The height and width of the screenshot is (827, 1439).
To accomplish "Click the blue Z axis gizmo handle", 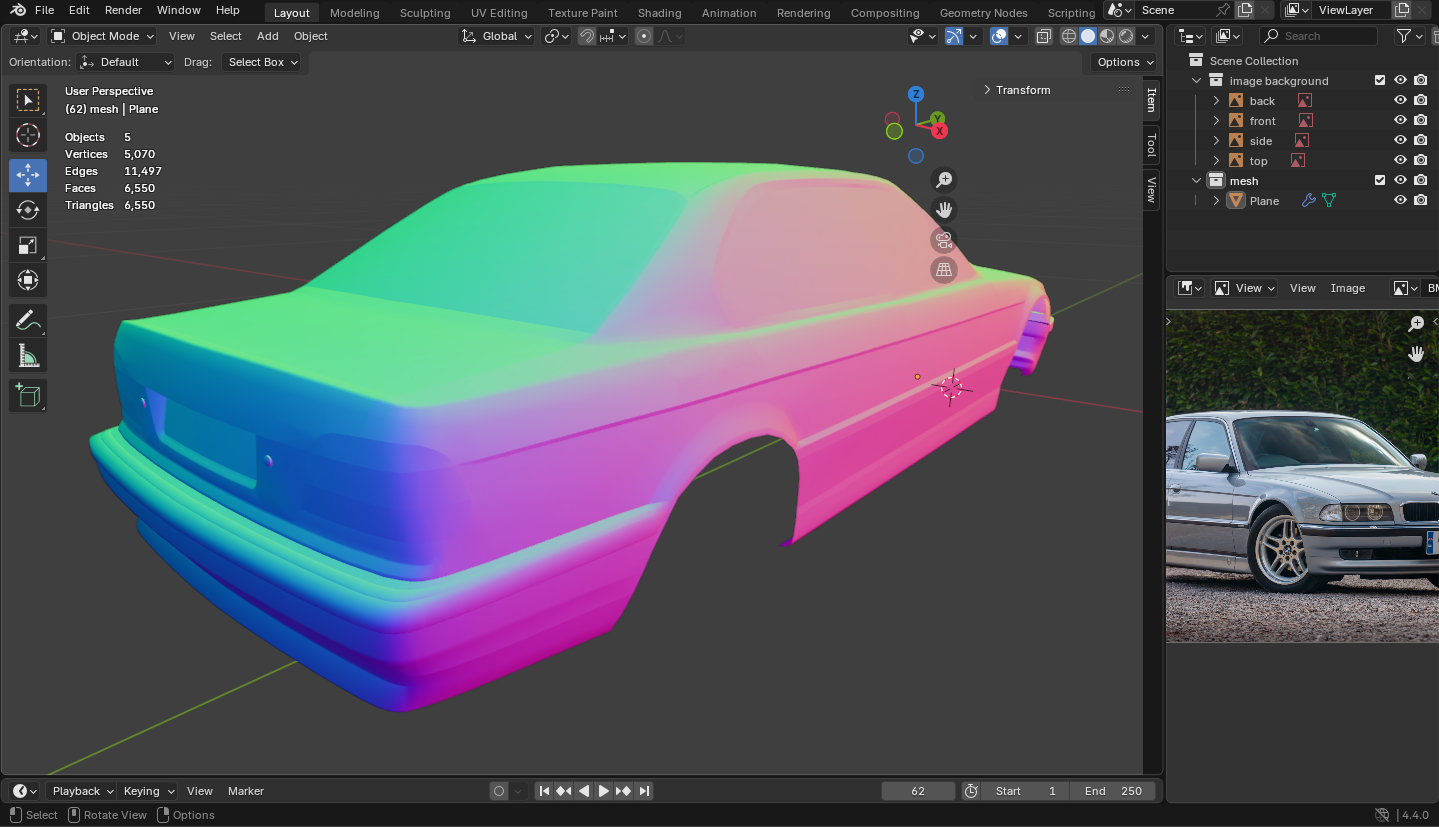I will click(916, 95).
